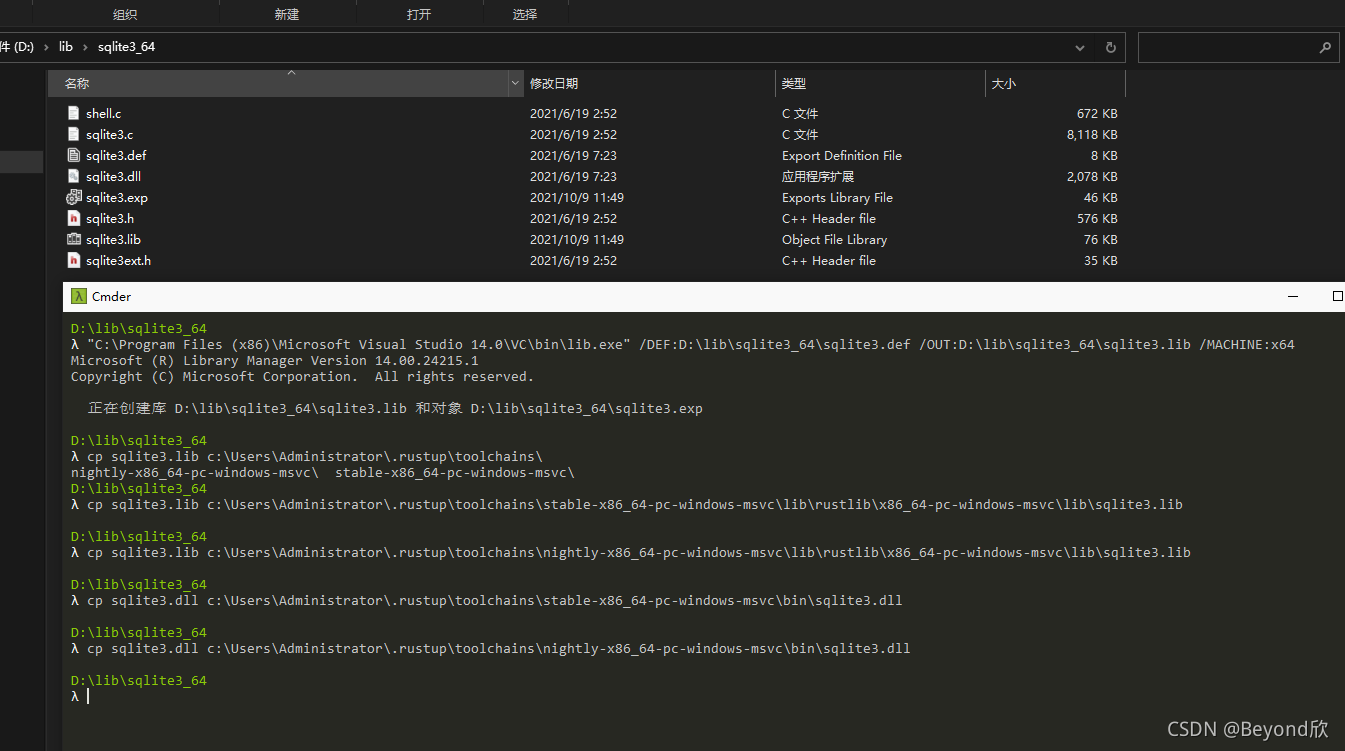Image resolution: width=1345 pixels, height=751 pixels.
Task: Select the sqlite3ext.h header icon
Action: (x=73, y=260)
